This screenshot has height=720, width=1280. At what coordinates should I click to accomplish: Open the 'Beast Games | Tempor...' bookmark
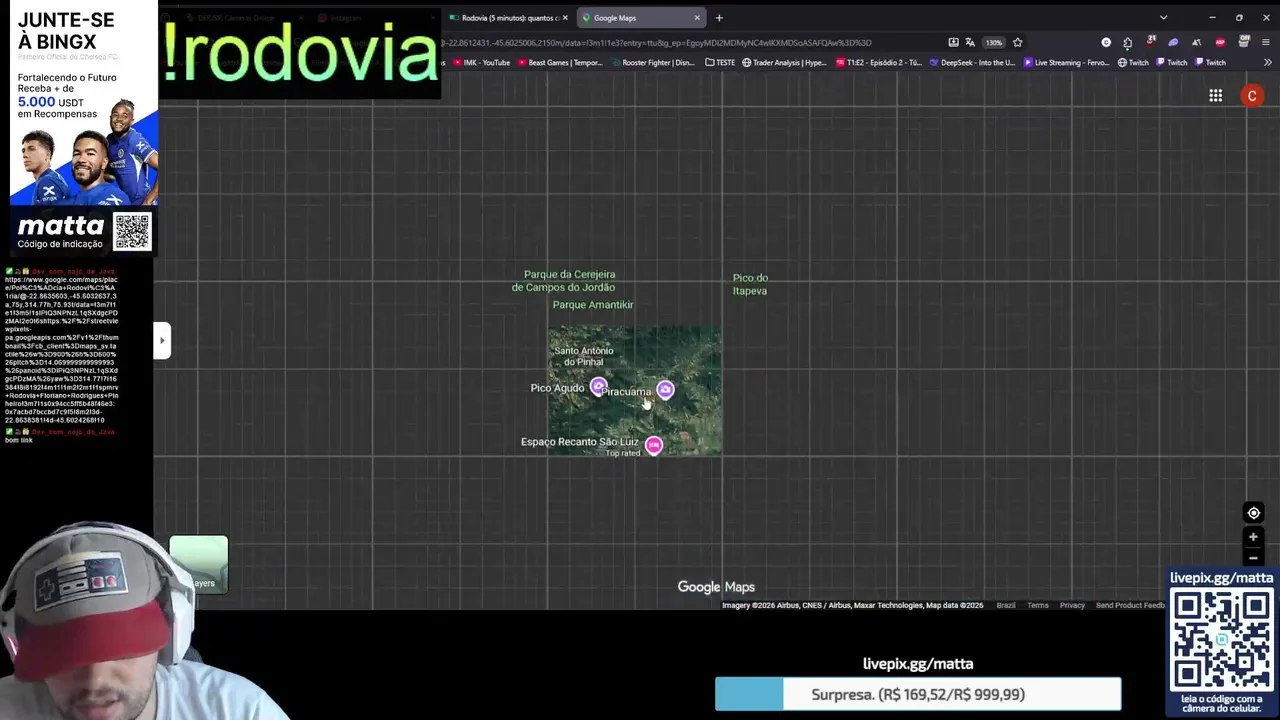click(x=559, y=62)
